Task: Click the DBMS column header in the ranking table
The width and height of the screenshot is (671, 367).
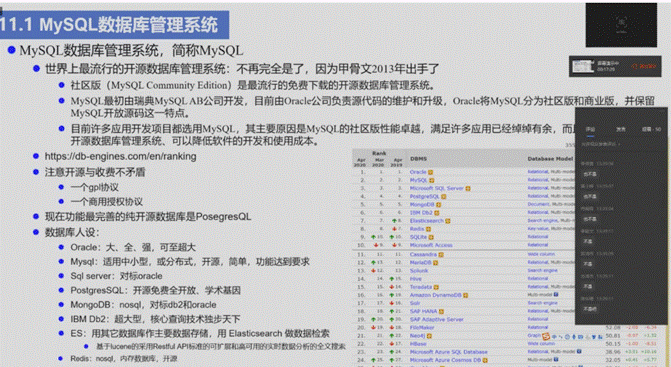Action: [418, 159]
